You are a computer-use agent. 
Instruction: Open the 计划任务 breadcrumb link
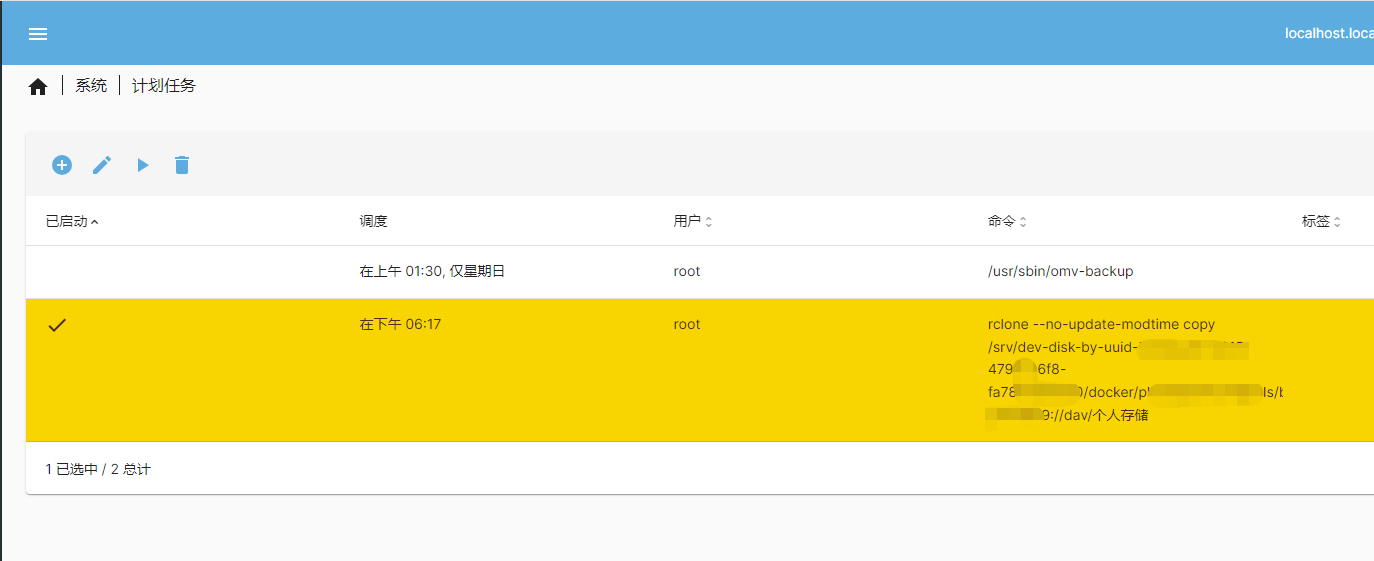[x=164, y=86]
